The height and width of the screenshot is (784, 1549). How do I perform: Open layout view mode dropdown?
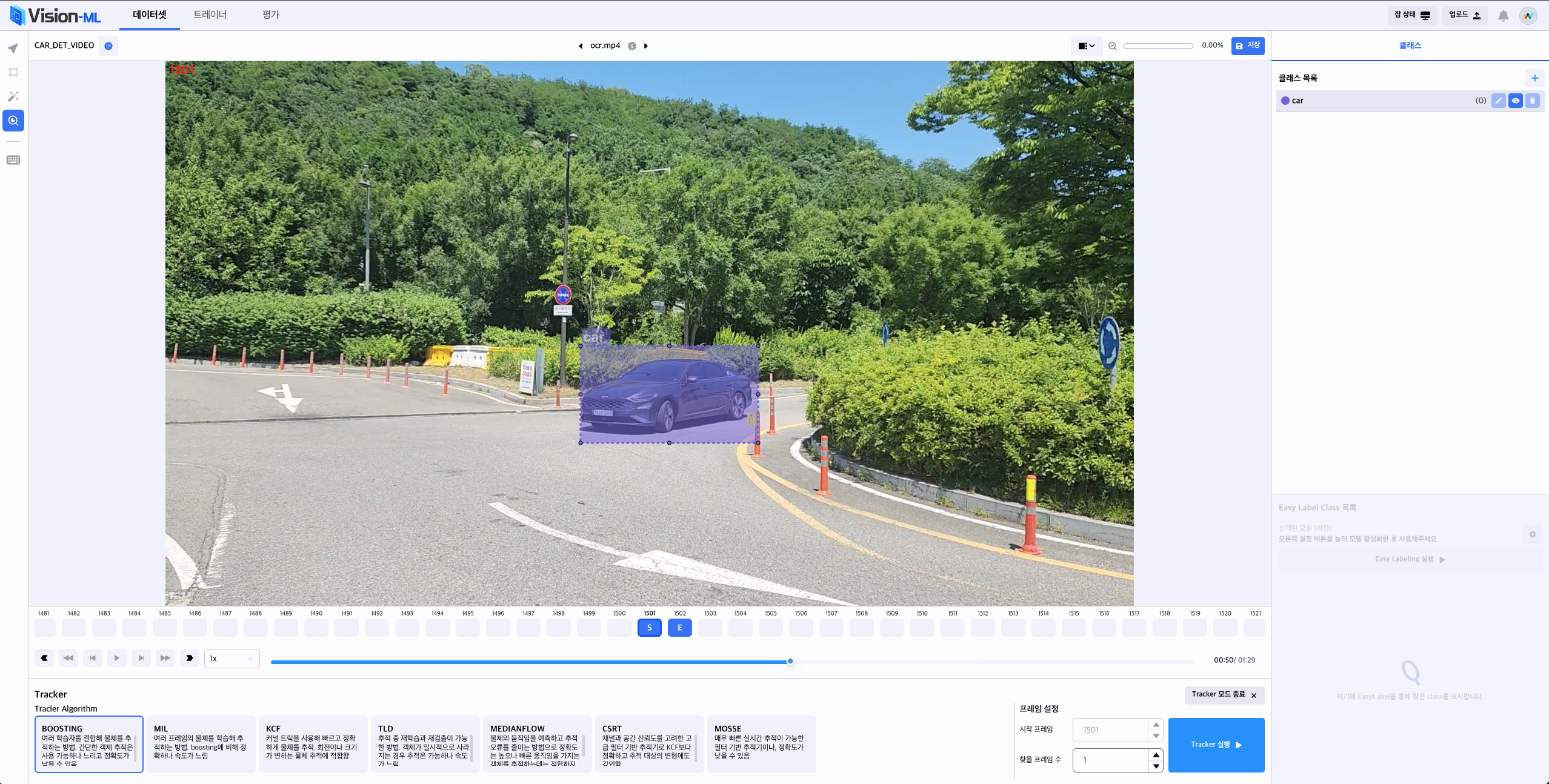click(1087, 46)
